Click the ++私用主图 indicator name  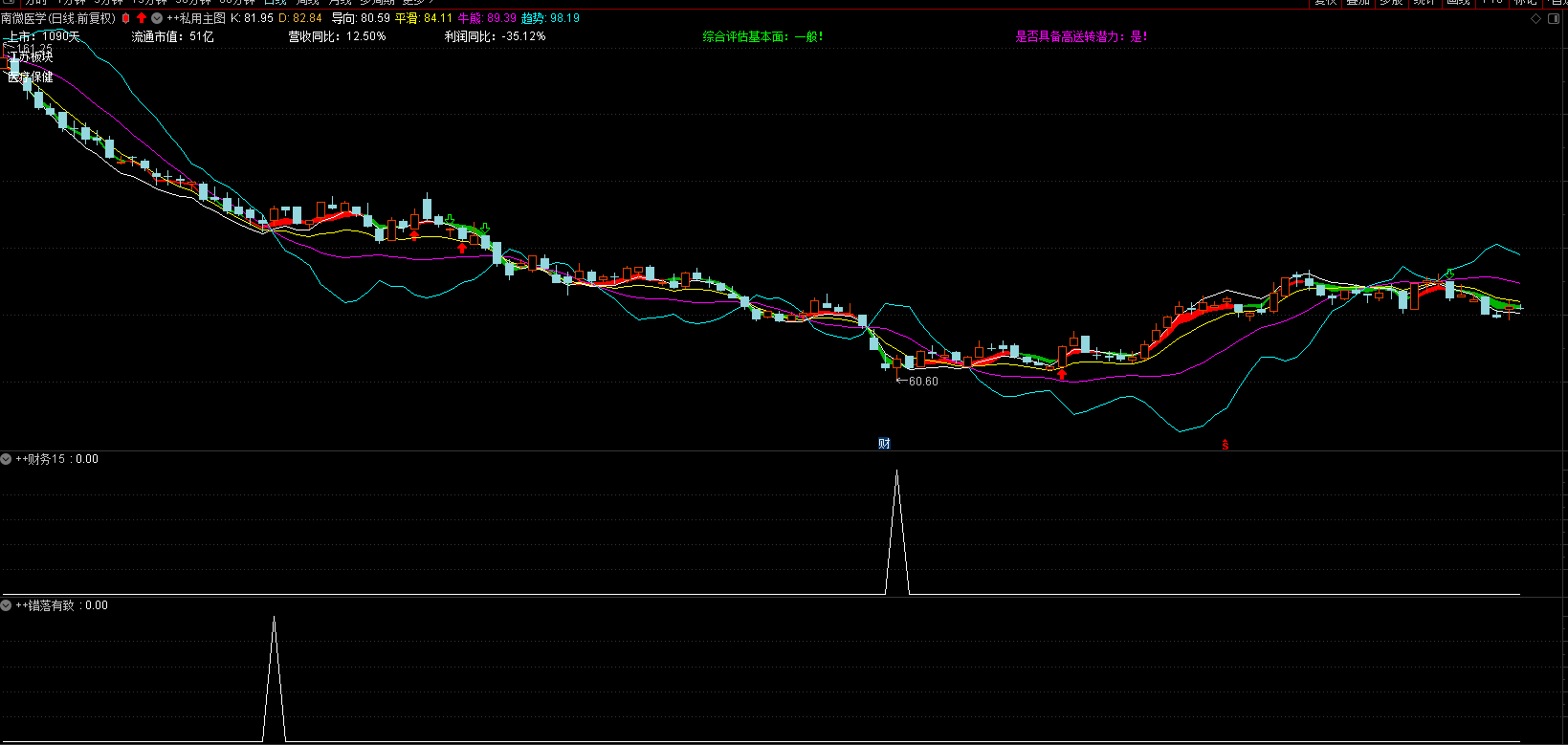(196, 18)
